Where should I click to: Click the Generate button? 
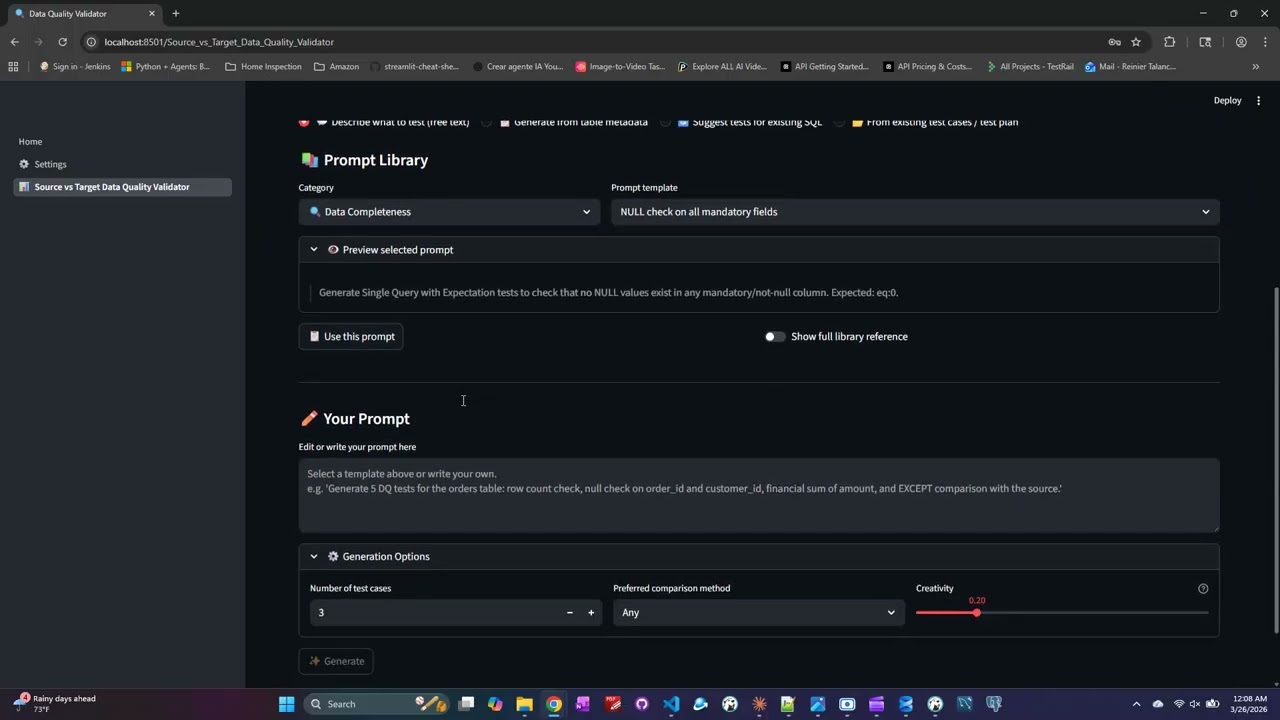pos(336,661)
